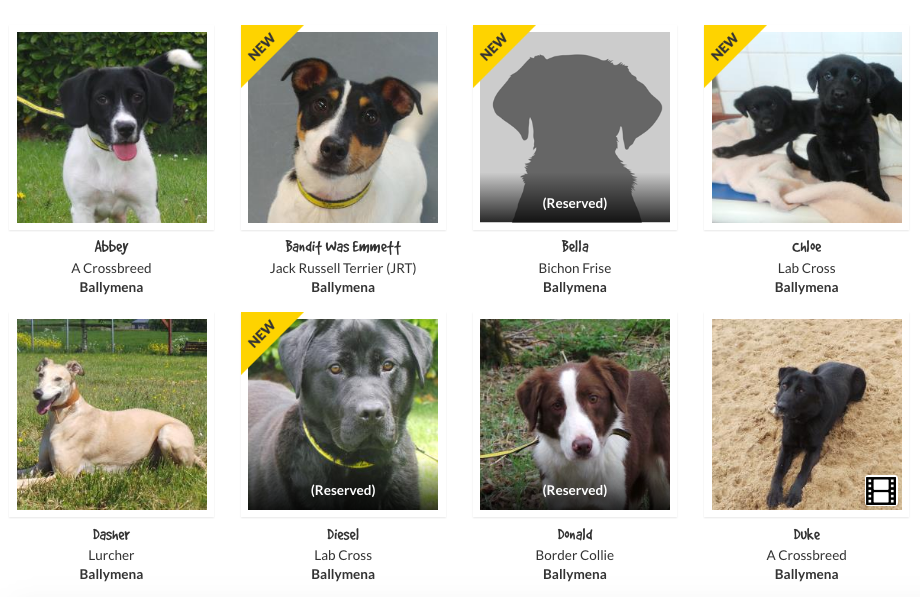Select Bella's silhouette placeholder image
This screenshot has height=597, width=920.
coord(574,127)
